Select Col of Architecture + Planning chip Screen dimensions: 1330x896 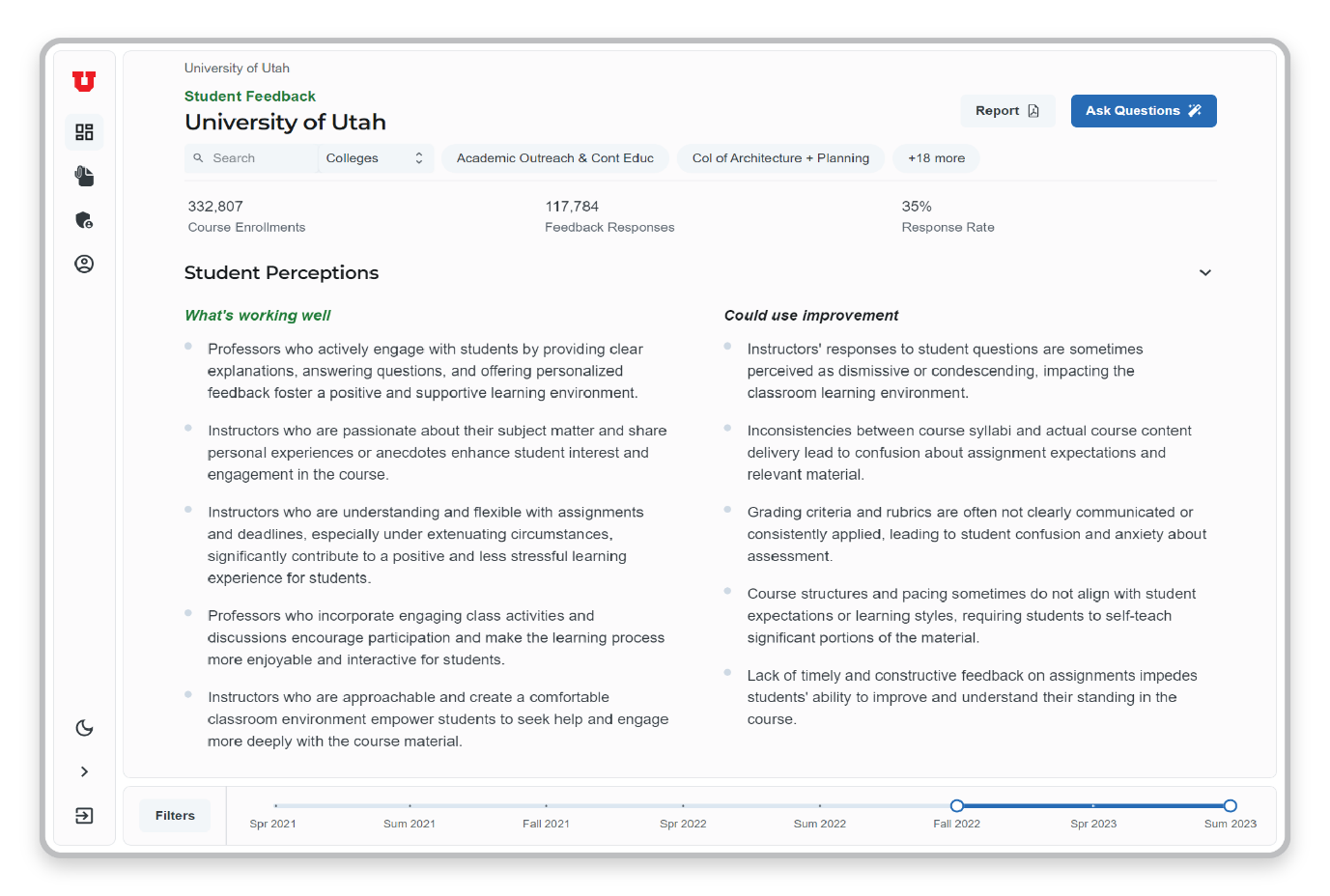point(780,158)
